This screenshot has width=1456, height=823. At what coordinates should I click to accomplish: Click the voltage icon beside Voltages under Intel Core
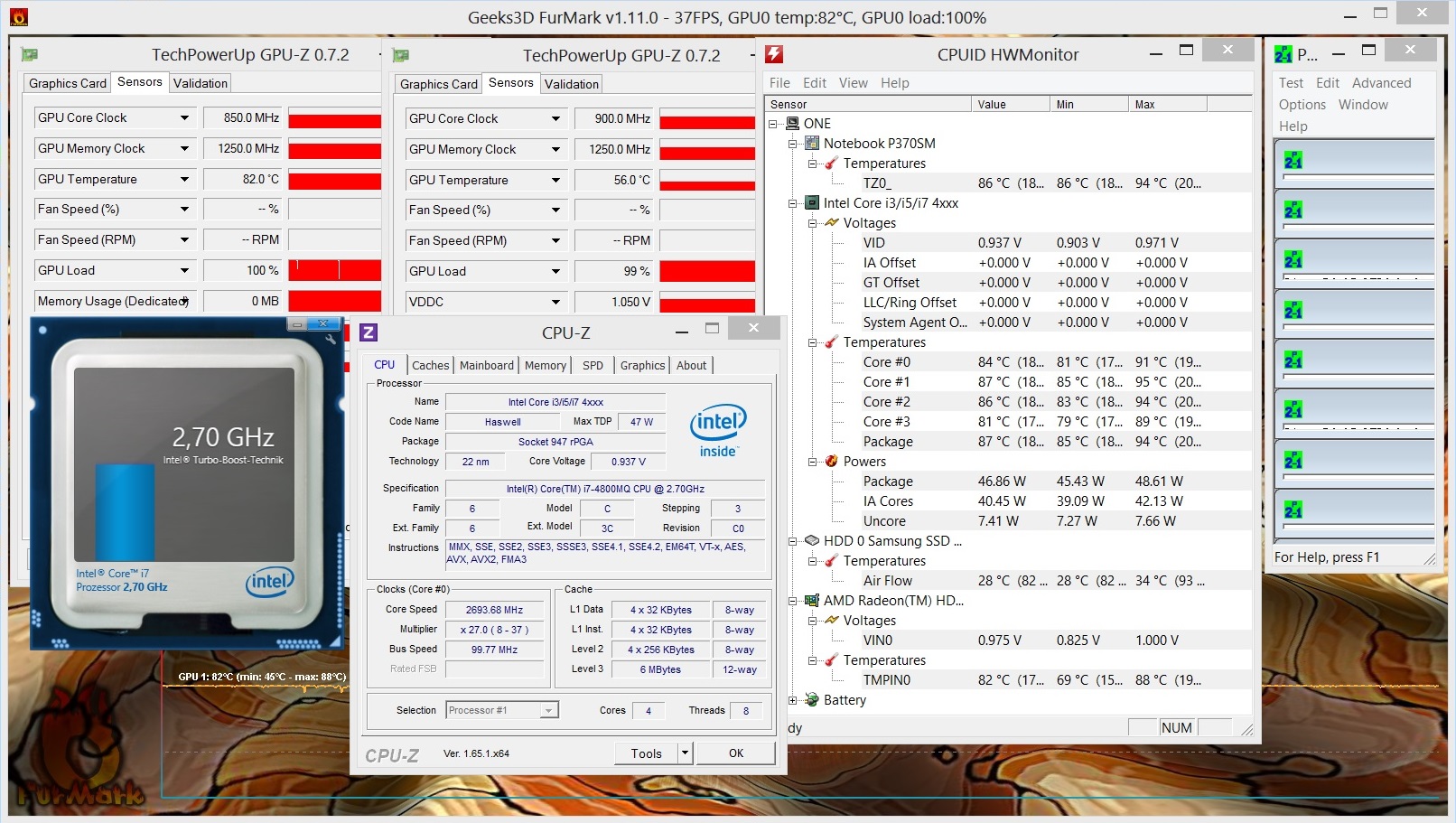pos(832,223)
